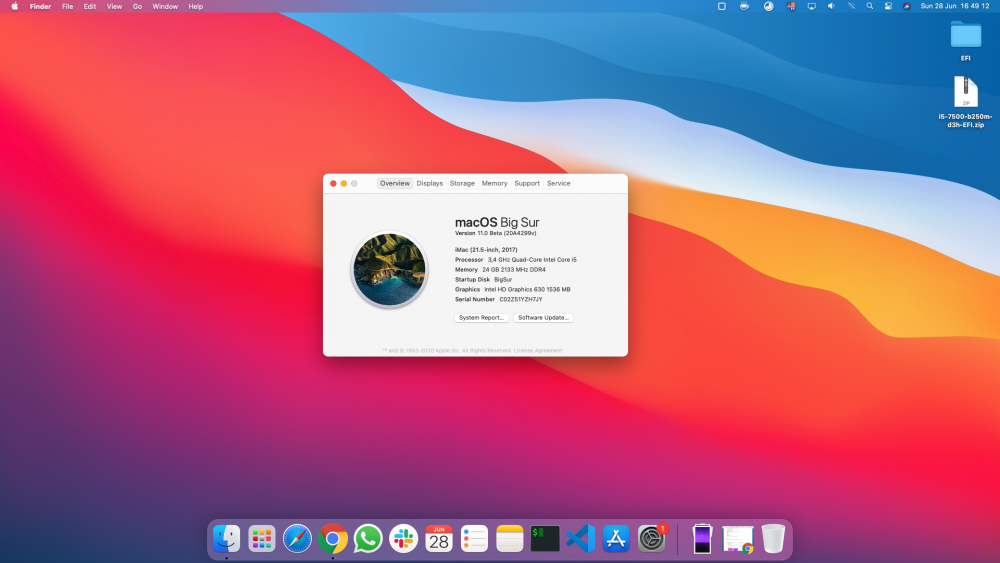This screenshot has height=563, width=1000.
Task: Select the i5-7500-b250m-d3h-EFI.zip file
Action: (966, 102)
